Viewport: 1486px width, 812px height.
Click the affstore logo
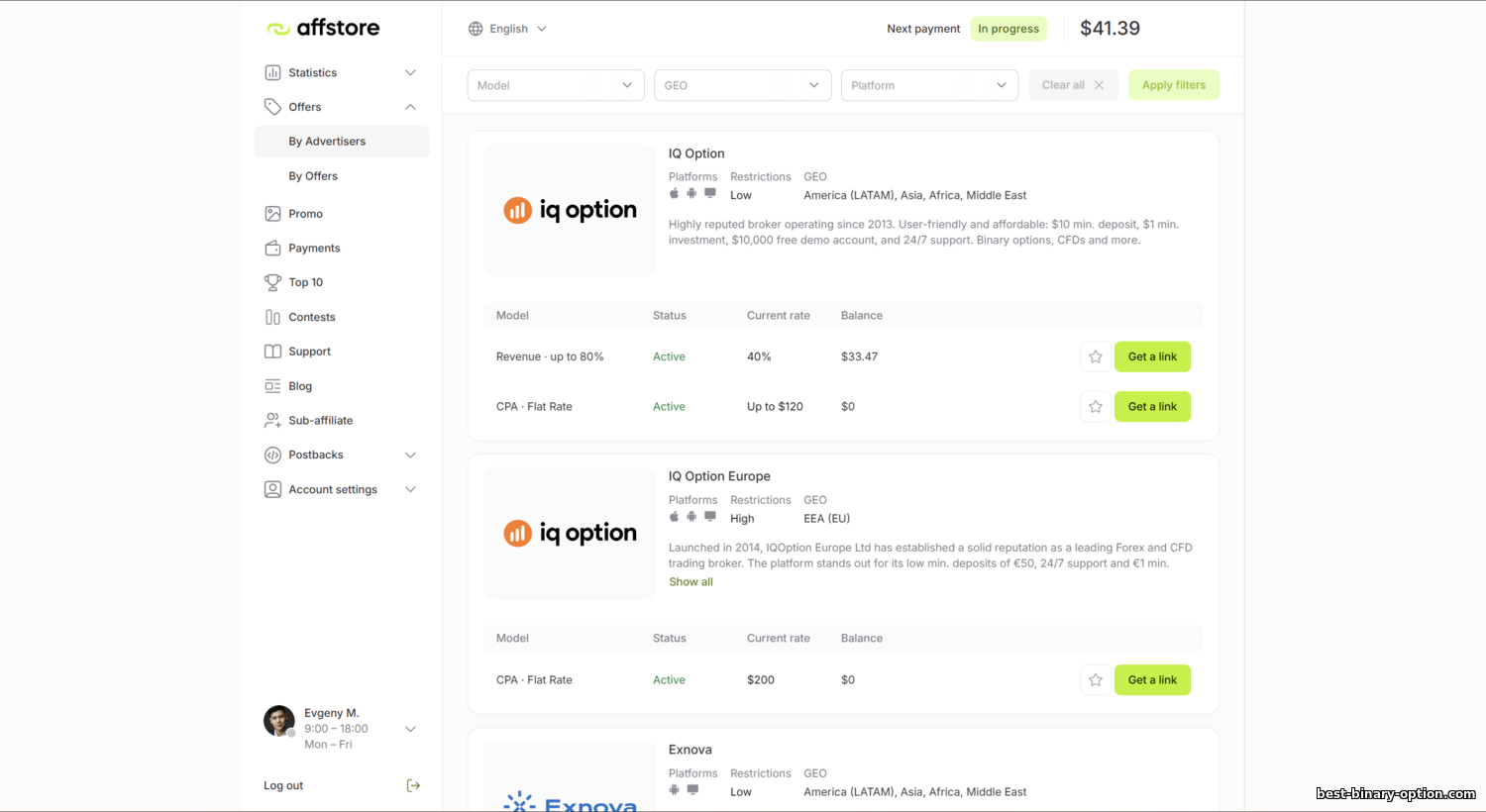[323, 28]
